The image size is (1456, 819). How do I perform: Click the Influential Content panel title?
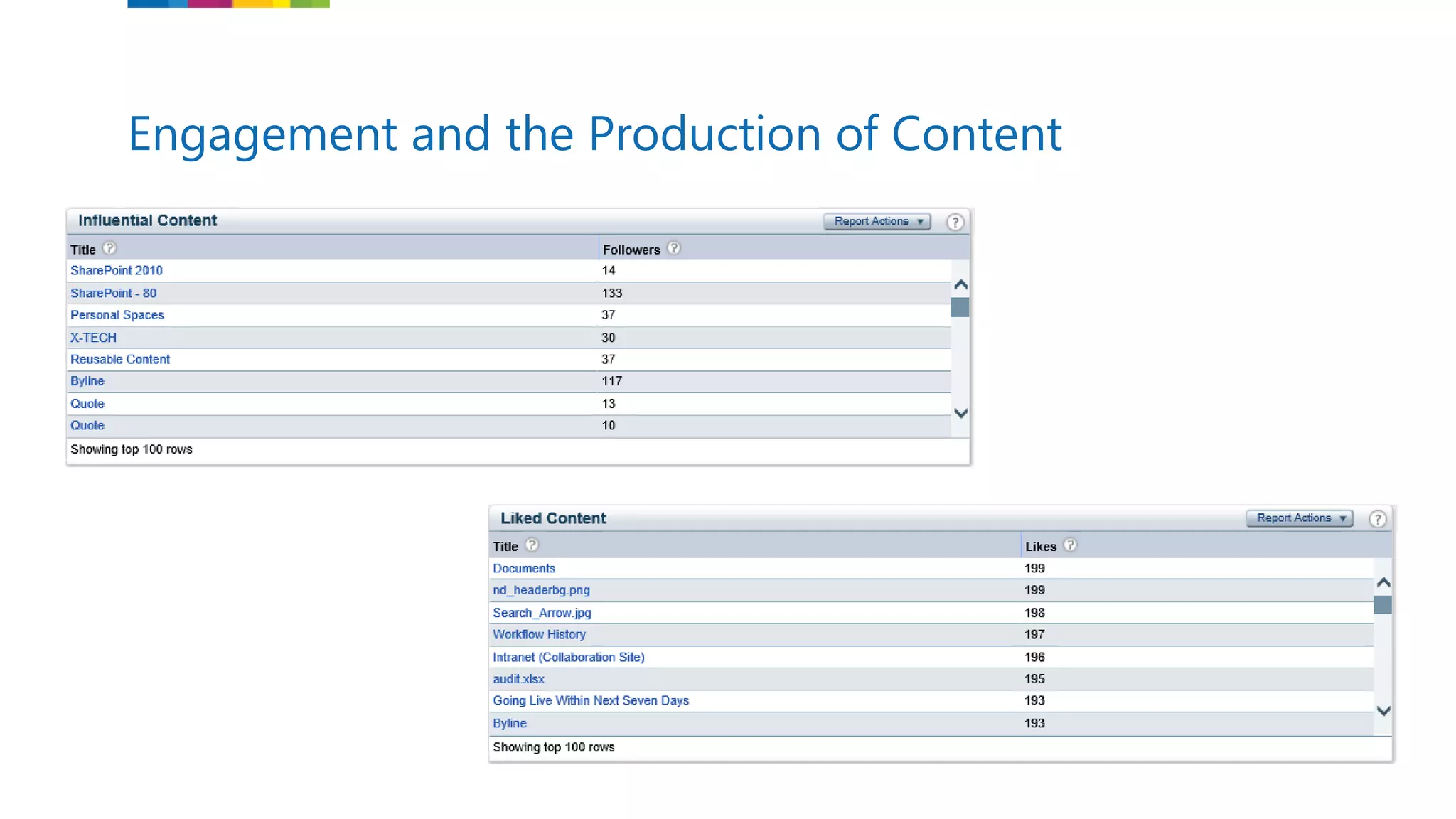[x=147, y=220]
